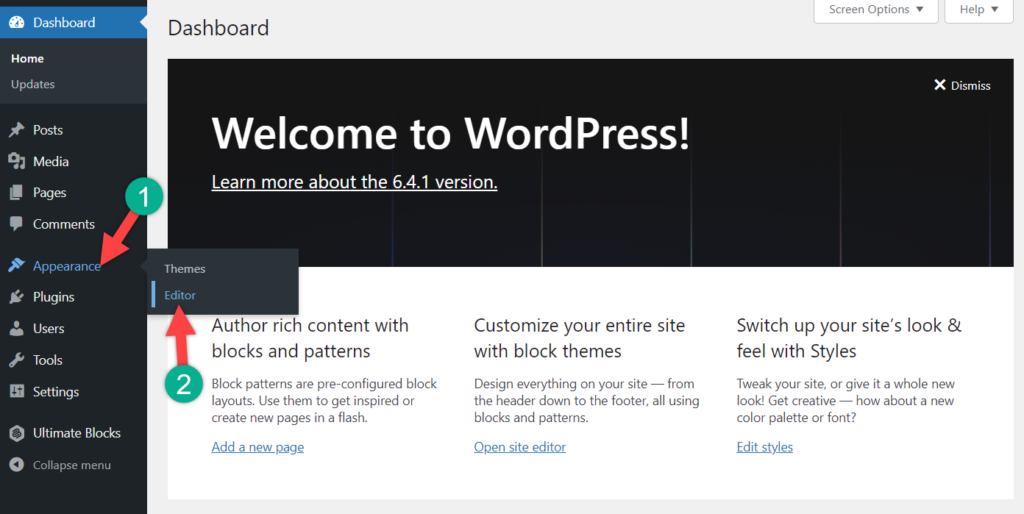Click the Settings sliders icon
This screenshot has width=1024, height=514.
(16, 392)
